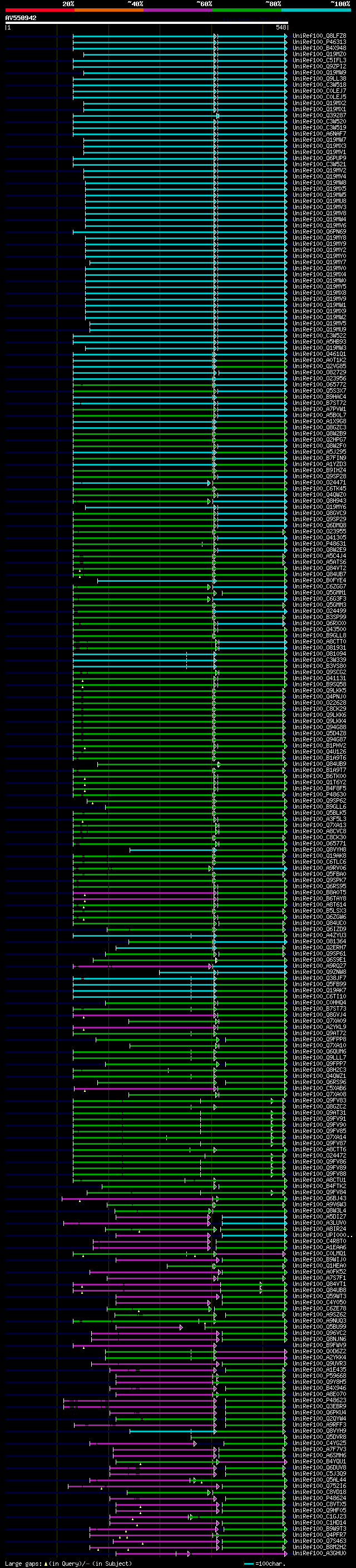
Task: Click the =100char. scale legend text
Action: point(270,1563)
